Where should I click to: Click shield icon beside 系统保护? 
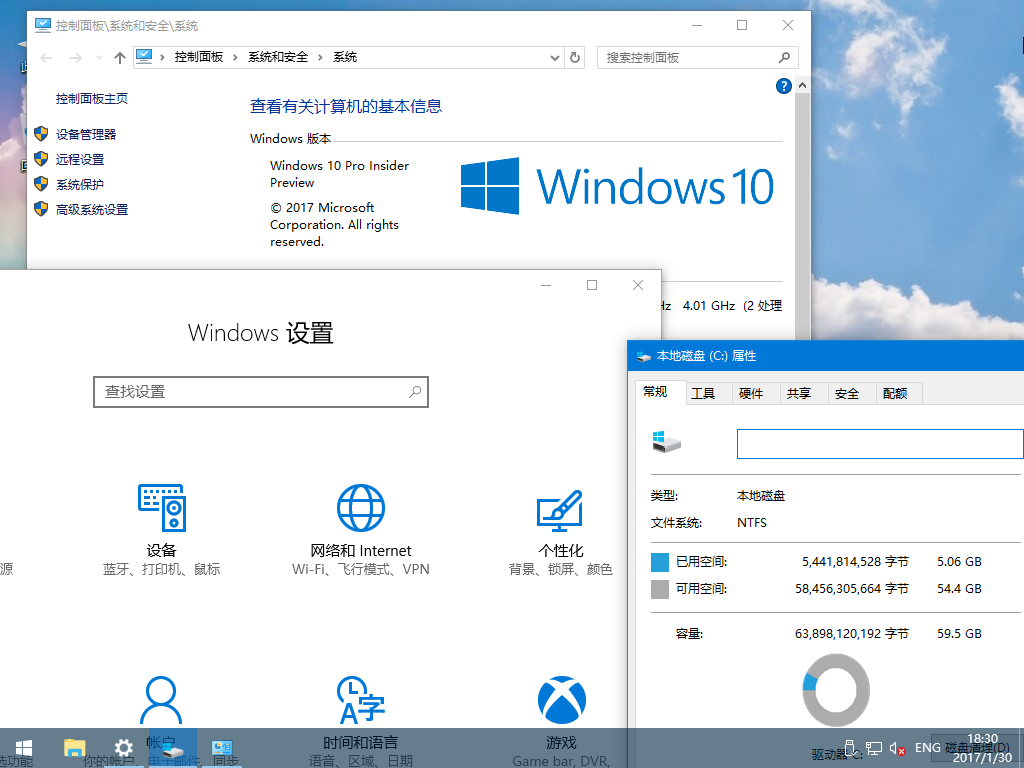(x=41, y=184)
